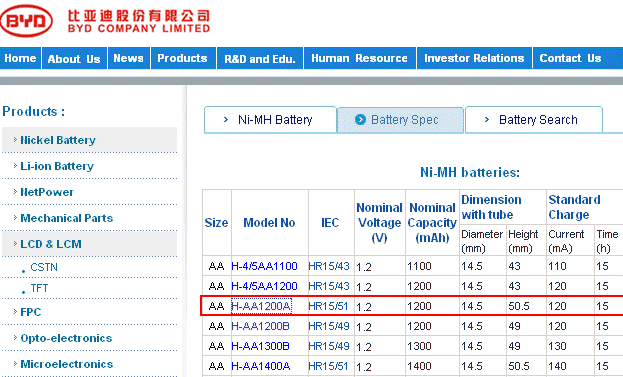Open model link H-4/5AA1200
Image resolution: width=623 pixels, height=377 pixels.
tap(264, 286)
